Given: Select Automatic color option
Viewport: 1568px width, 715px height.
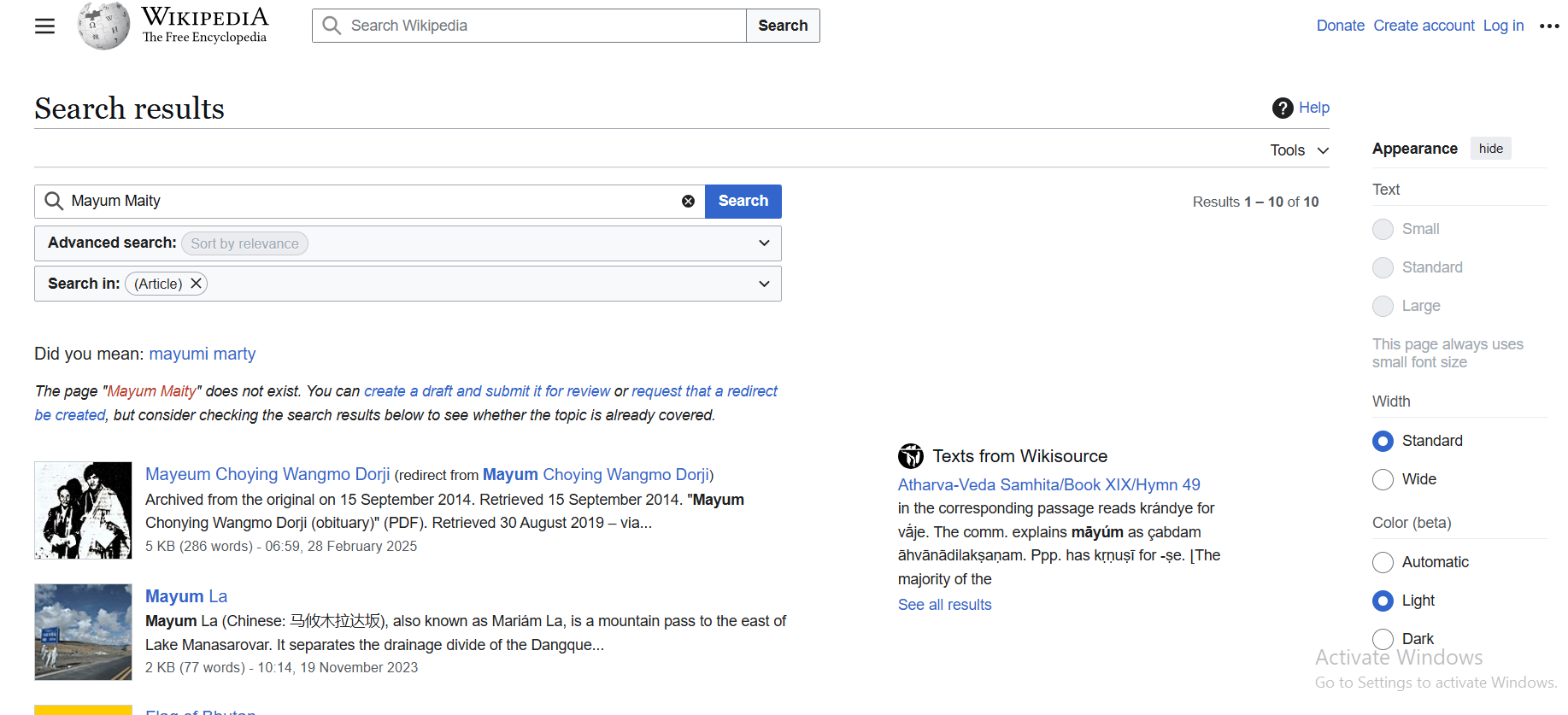Looking at the screenshot, I should pyautogui.click(x=1383, y=562).
